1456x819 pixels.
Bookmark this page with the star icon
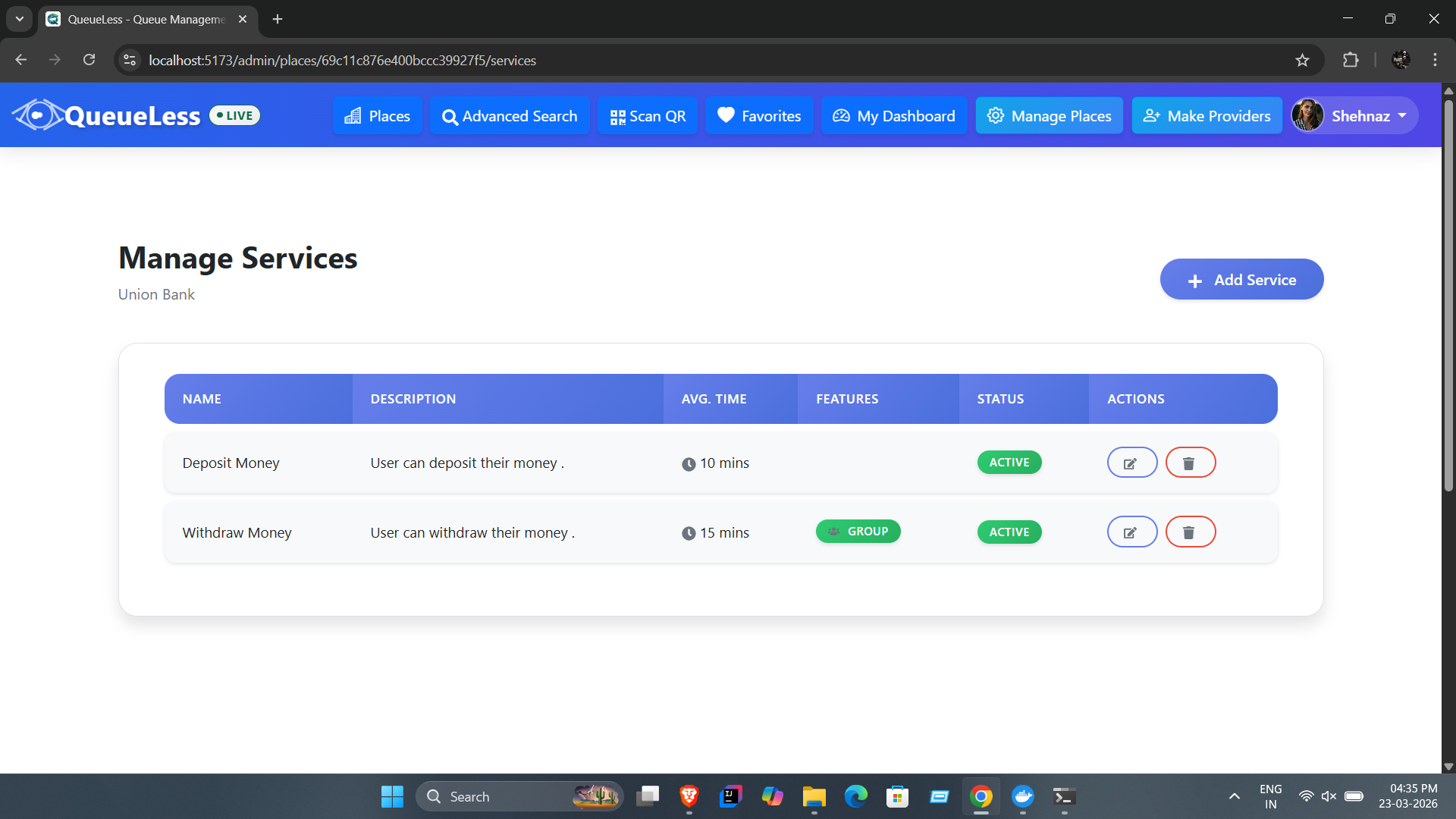coord(1302,60)
